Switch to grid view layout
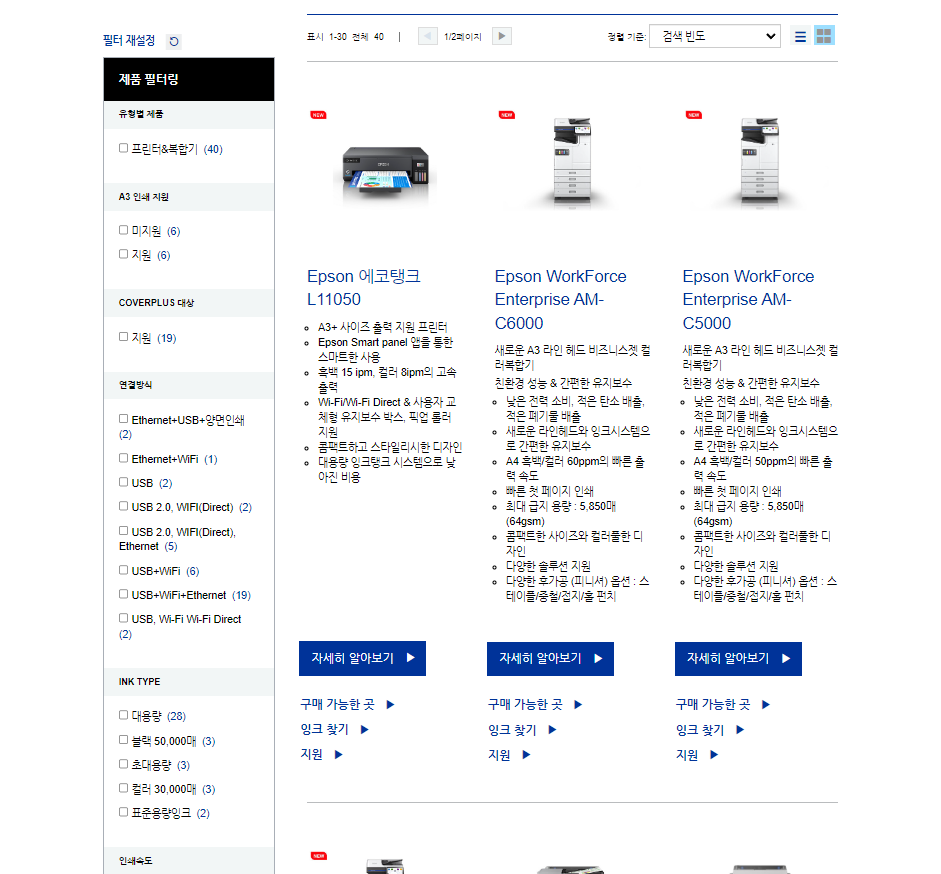 click(824, 35)
